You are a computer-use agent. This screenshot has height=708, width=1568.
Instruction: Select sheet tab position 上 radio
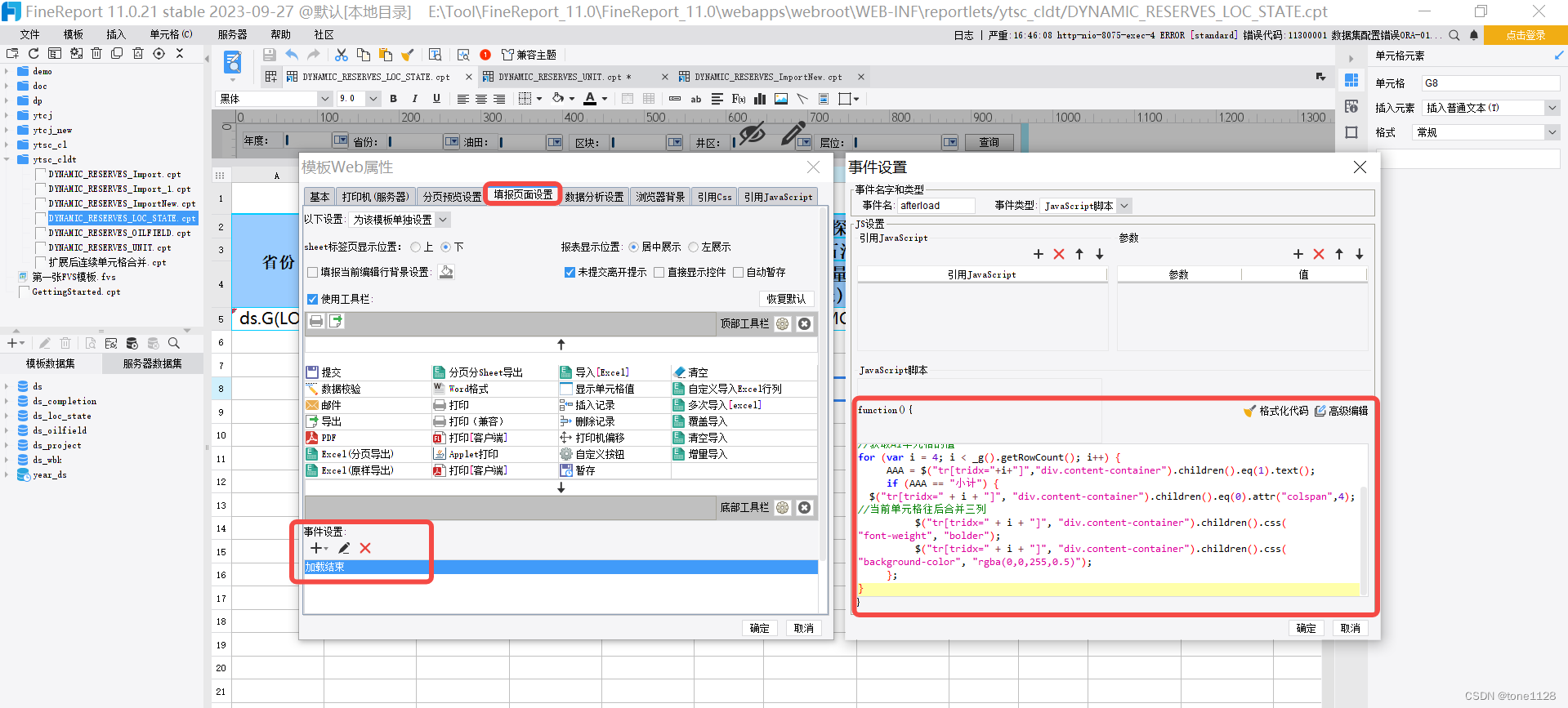pos(416,247)
